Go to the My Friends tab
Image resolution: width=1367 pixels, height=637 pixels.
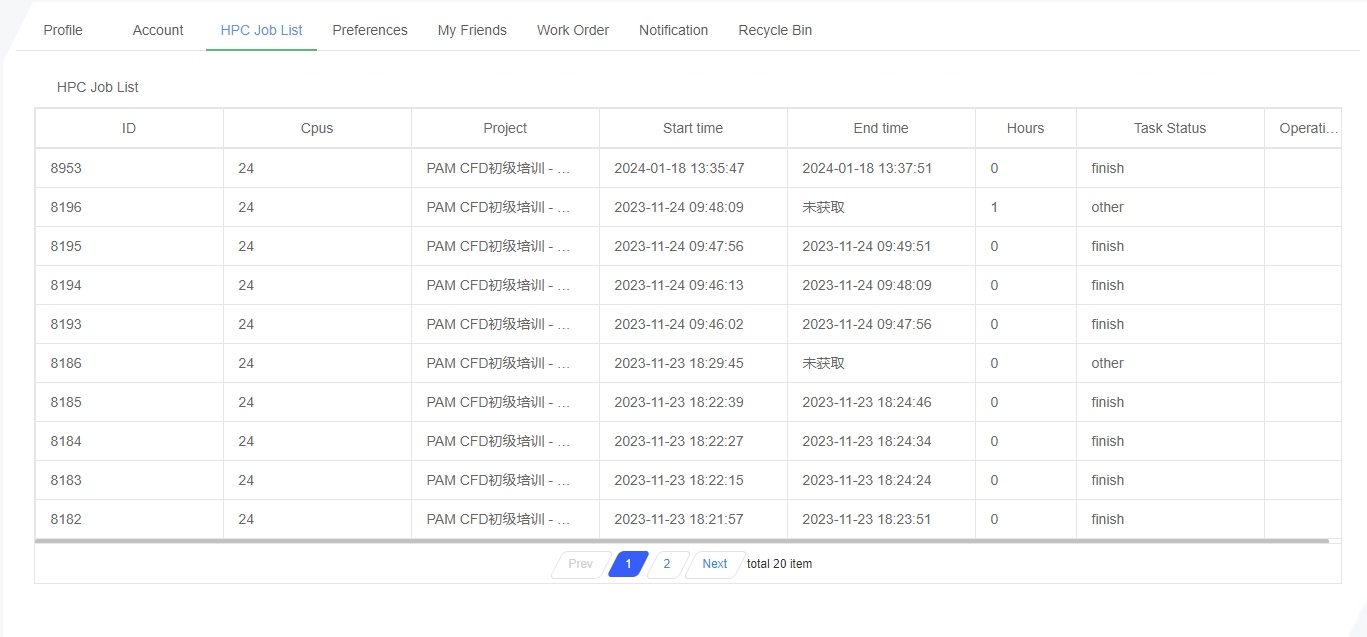coord(472,30)
